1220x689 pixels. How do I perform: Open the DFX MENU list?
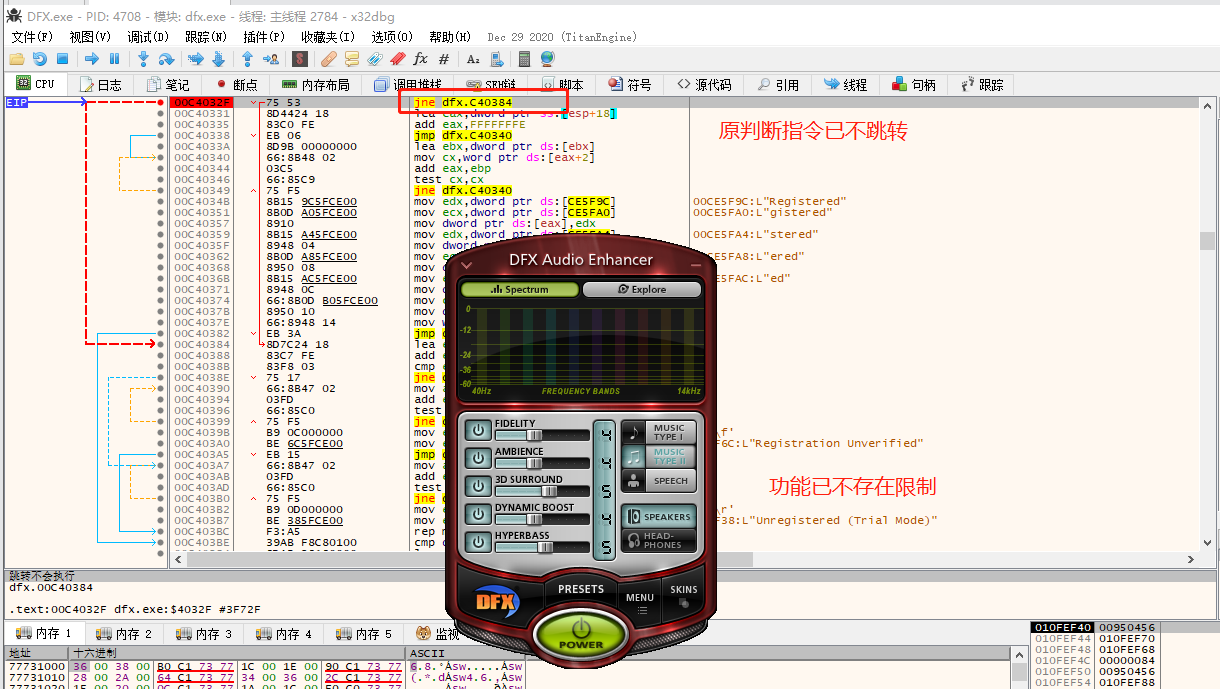640,602
